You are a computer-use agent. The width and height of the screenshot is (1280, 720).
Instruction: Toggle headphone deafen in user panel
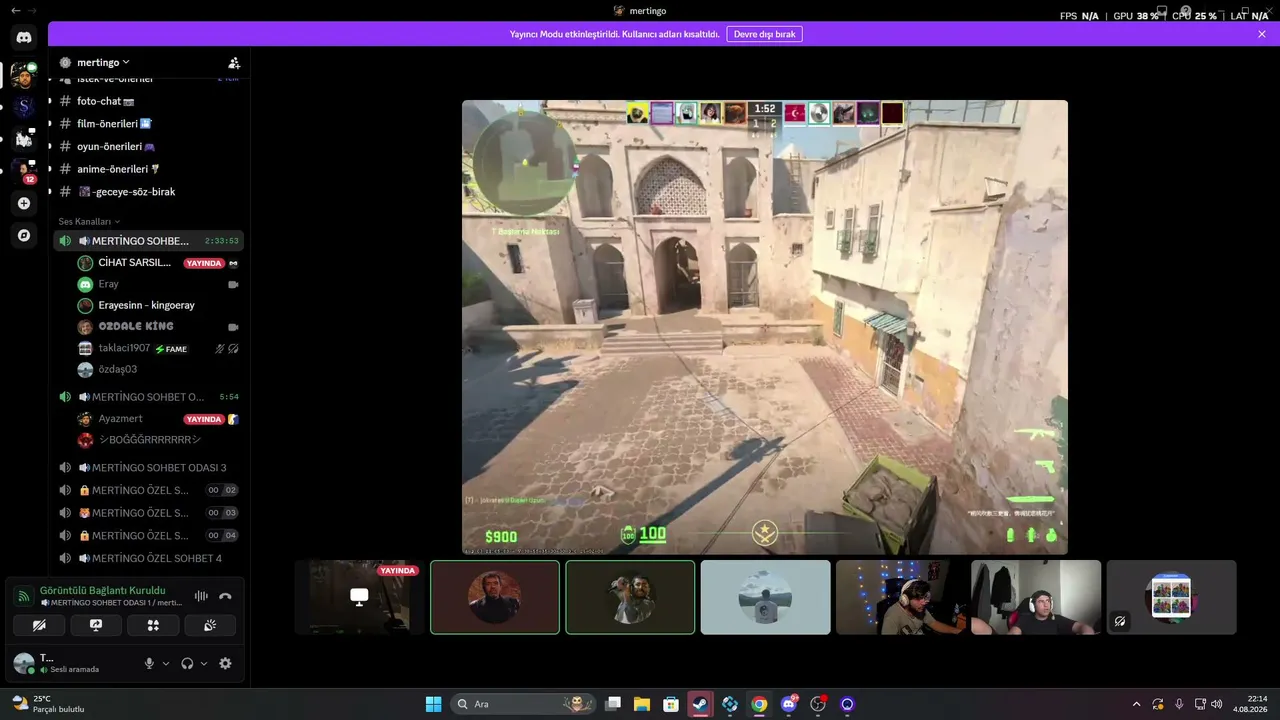click(x=187, y=663)
